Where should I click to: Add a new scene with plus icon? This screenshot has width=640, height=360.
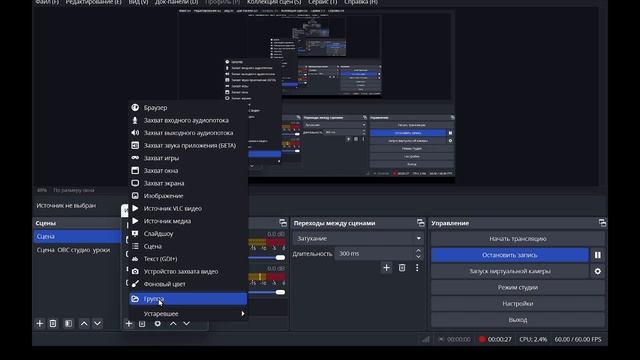40,323
